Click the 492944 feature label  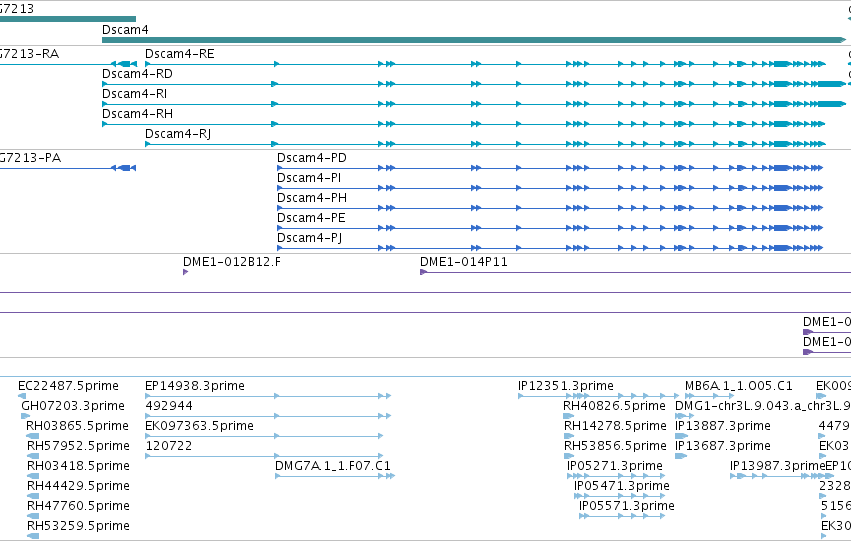pos(169,406)
